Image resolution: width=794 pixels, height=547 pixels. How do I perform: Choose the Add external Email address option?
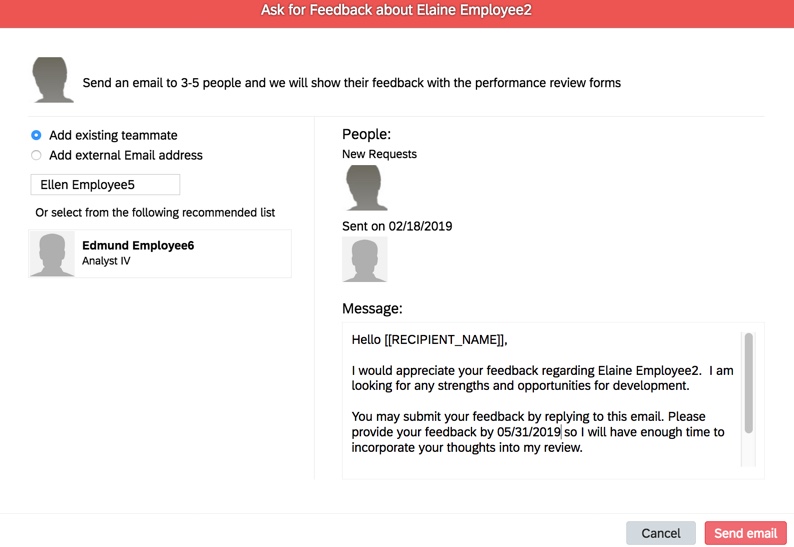pos(36,155)
